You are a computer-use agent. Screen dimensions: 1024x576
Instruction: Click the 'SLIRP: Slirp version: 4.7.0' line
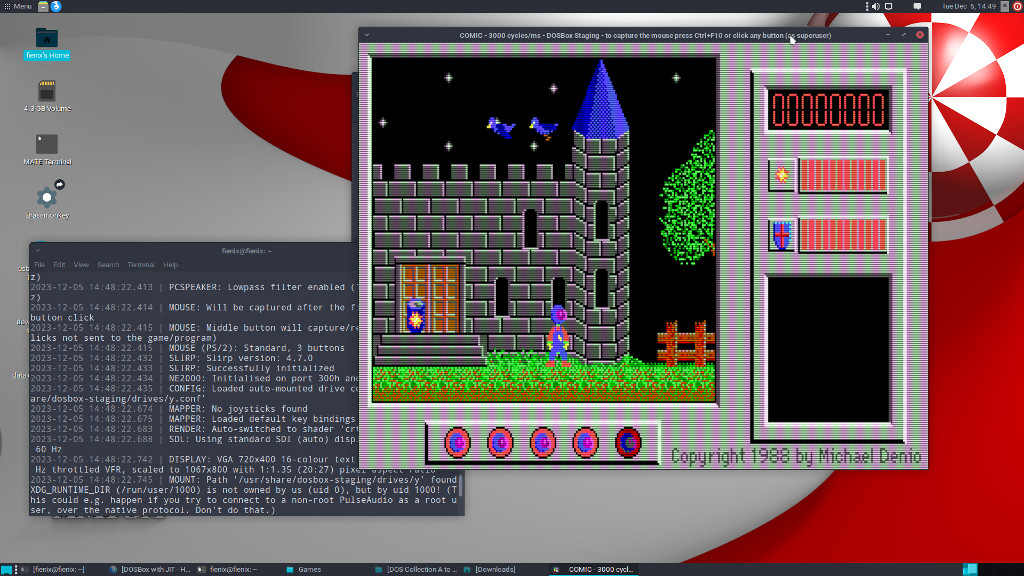click(240, 358)
